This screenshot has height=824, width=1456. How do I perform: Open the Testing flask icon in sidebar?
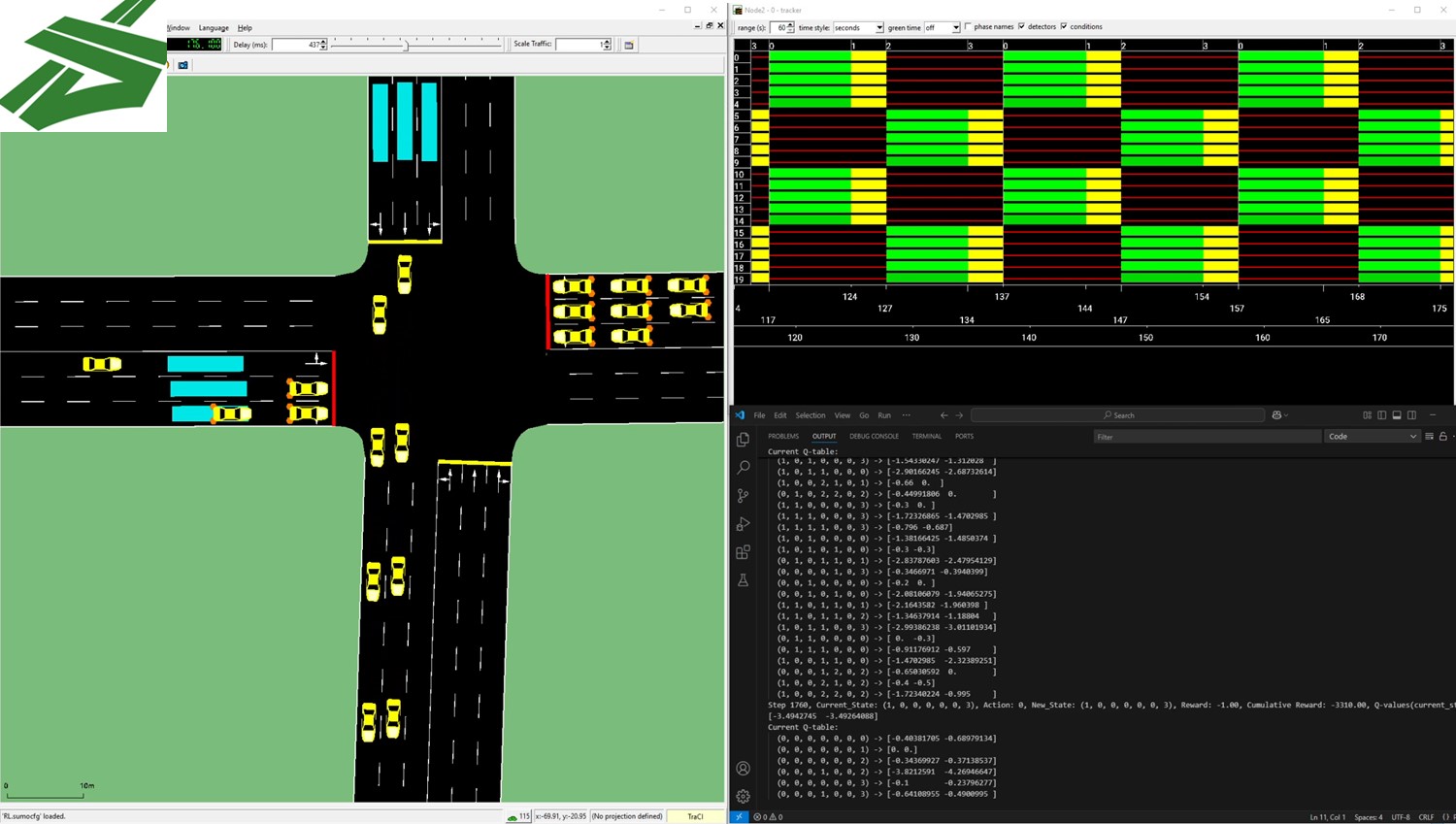(743, 579)
